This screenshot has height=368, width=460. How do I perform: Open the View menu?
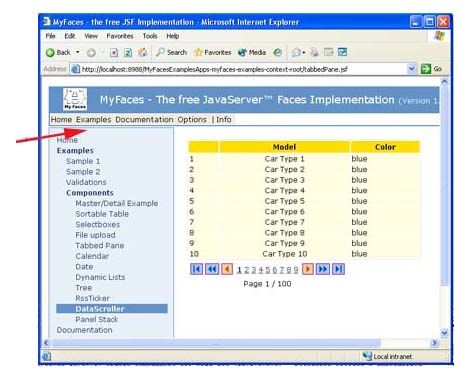91,36
